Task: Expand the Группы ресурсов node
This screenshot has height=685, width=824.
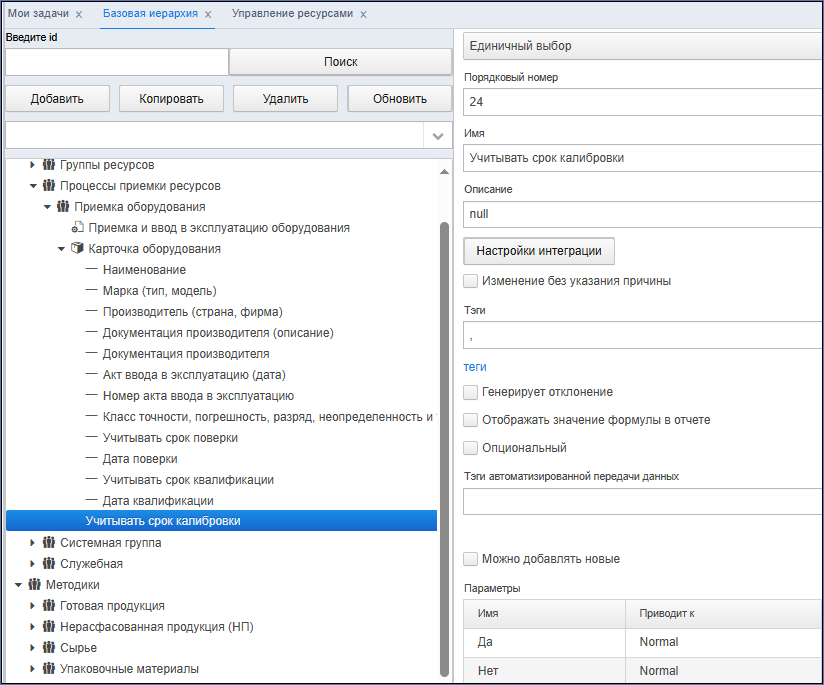Action: click(x=33, y=165)
